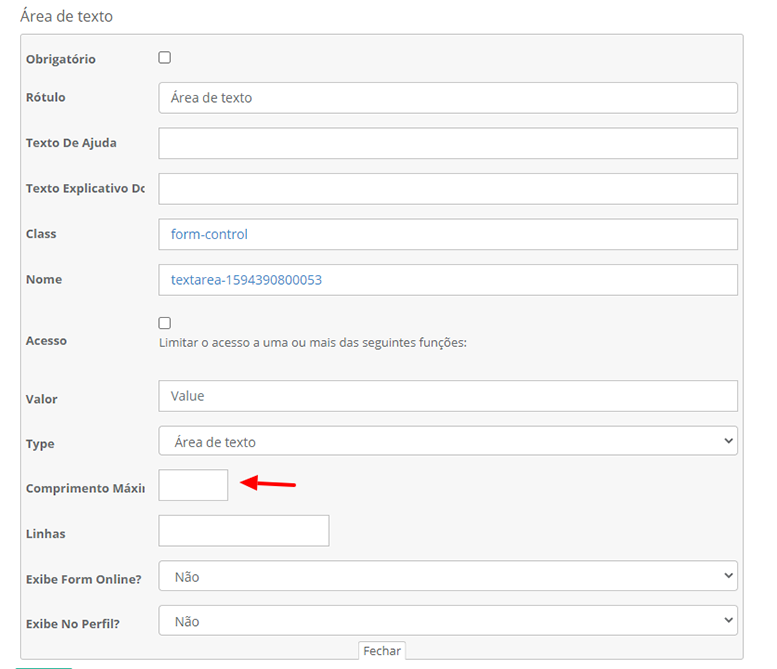Click the Comprimento Máximo input box
Viewport: 777px width, 669px height.
pyautogui.click(x=193, y=486)
